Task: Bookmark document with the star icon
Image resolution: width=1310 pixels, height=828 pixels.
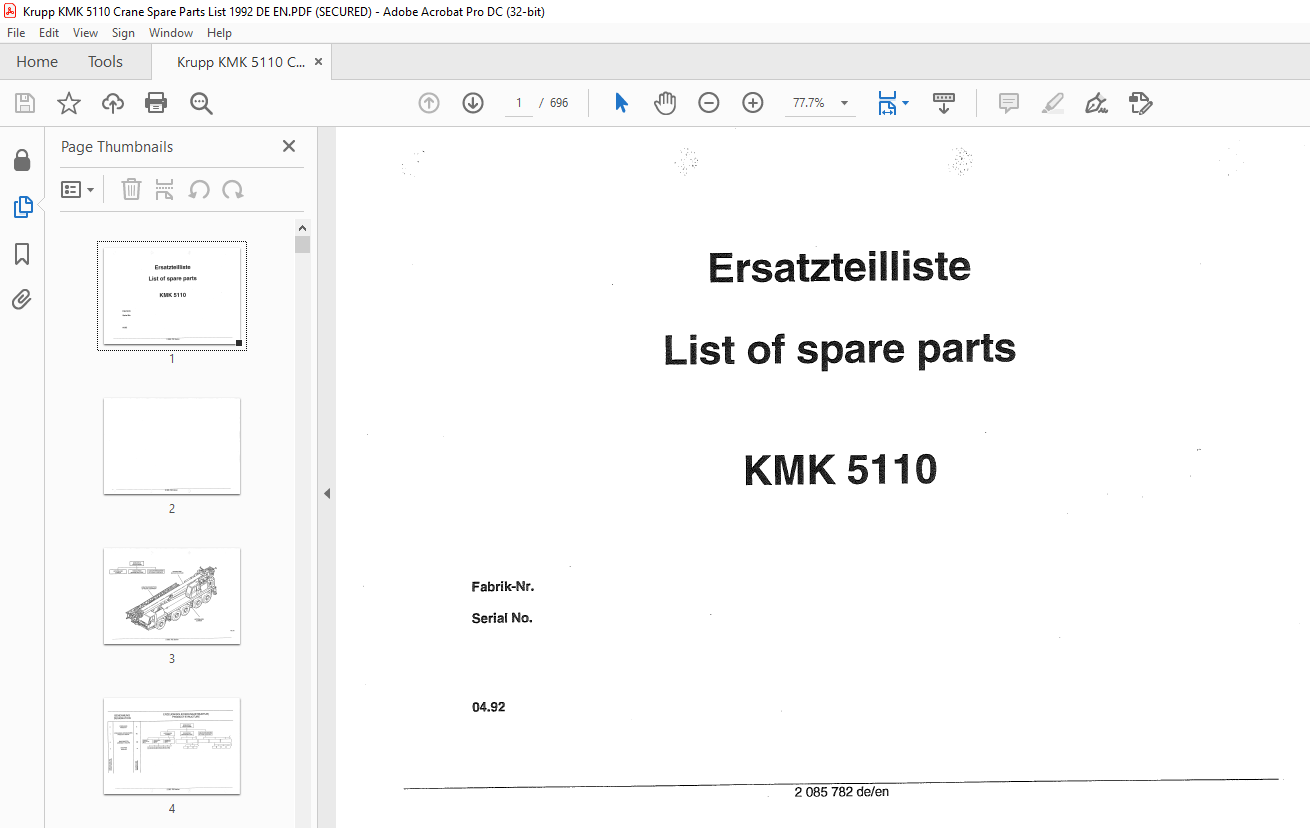Action: (68, 103)
